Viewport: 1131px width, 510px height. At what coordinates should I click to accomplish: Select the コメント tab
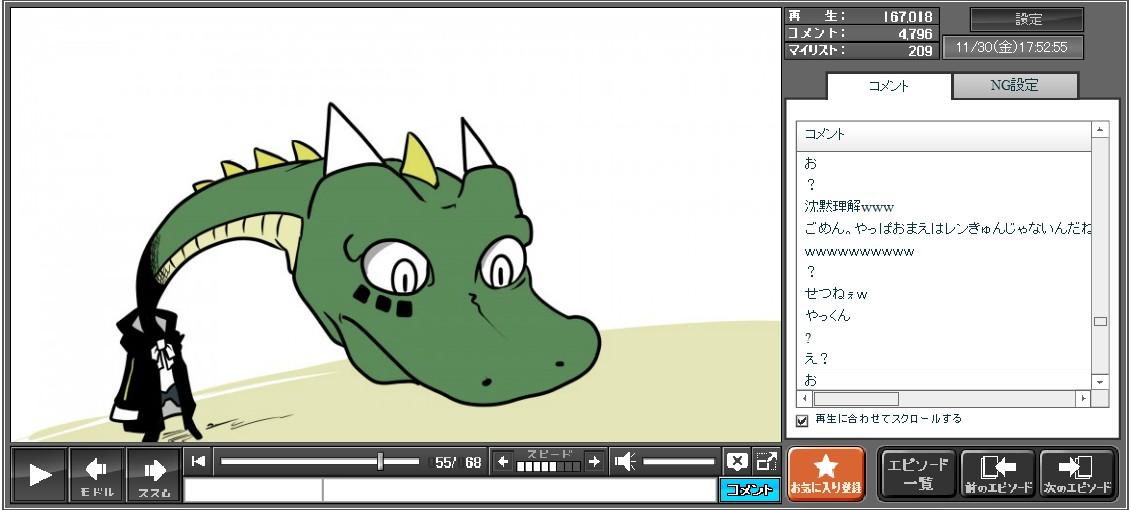point(889,86)
